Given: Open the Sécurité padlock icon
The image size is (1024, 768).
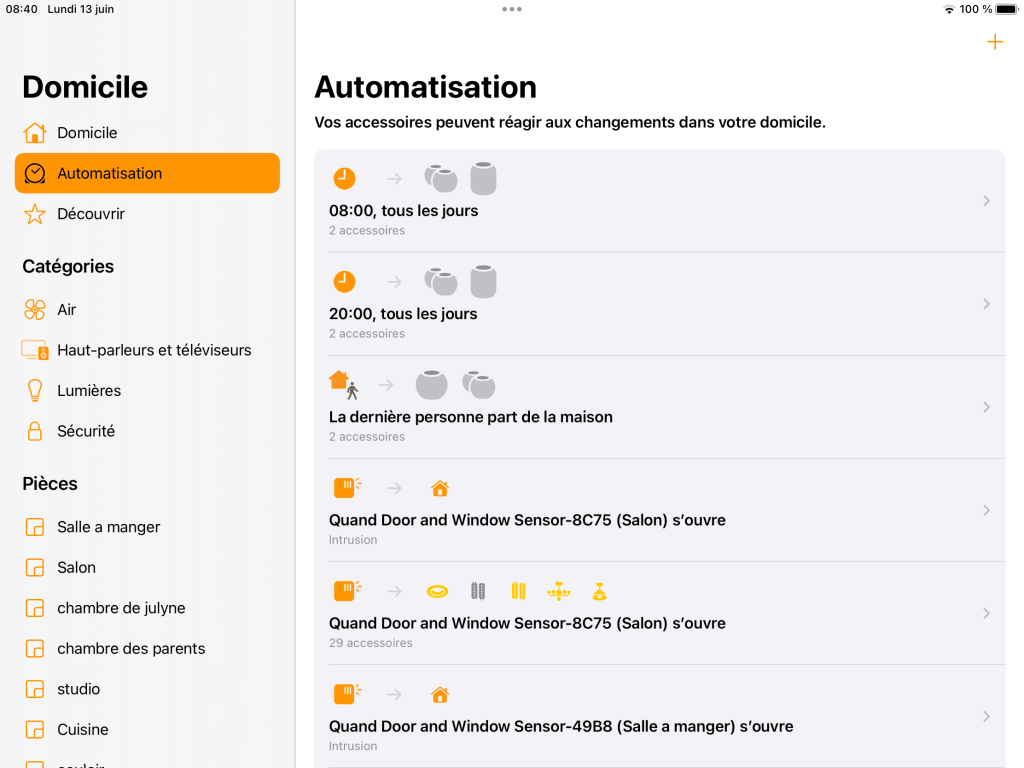Looking at the screenshot, I should [x=35, y=432].
